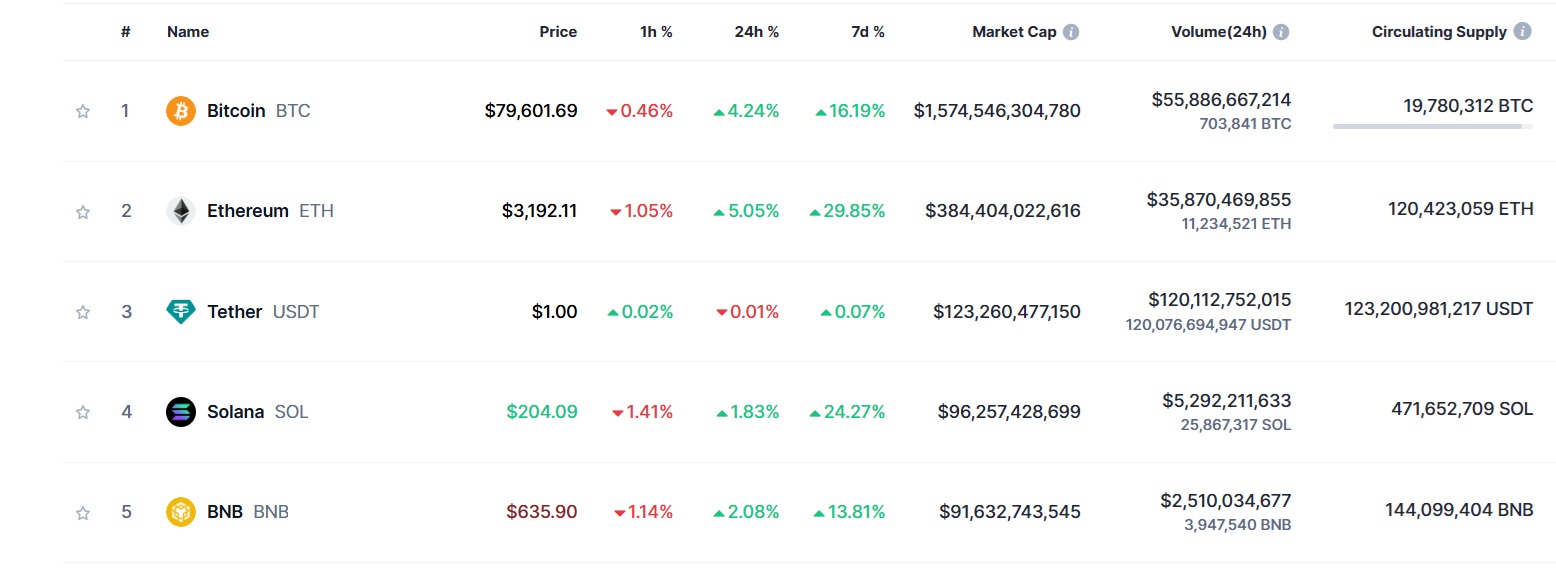1556x580 pixels.
Task: Star Bitcoin to add to watchlist
Action: point(83,111)
